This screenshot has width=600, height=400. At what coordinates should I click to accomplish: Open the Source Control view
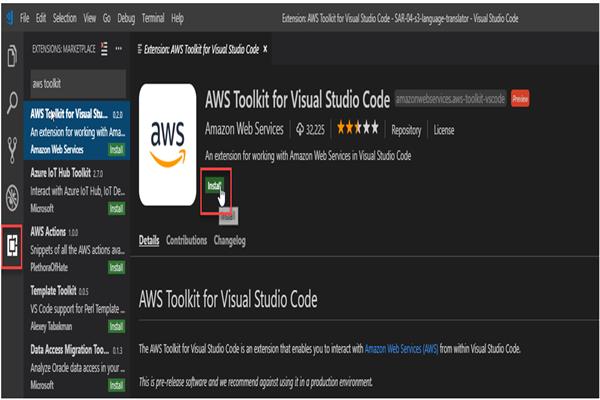(13, 149)
